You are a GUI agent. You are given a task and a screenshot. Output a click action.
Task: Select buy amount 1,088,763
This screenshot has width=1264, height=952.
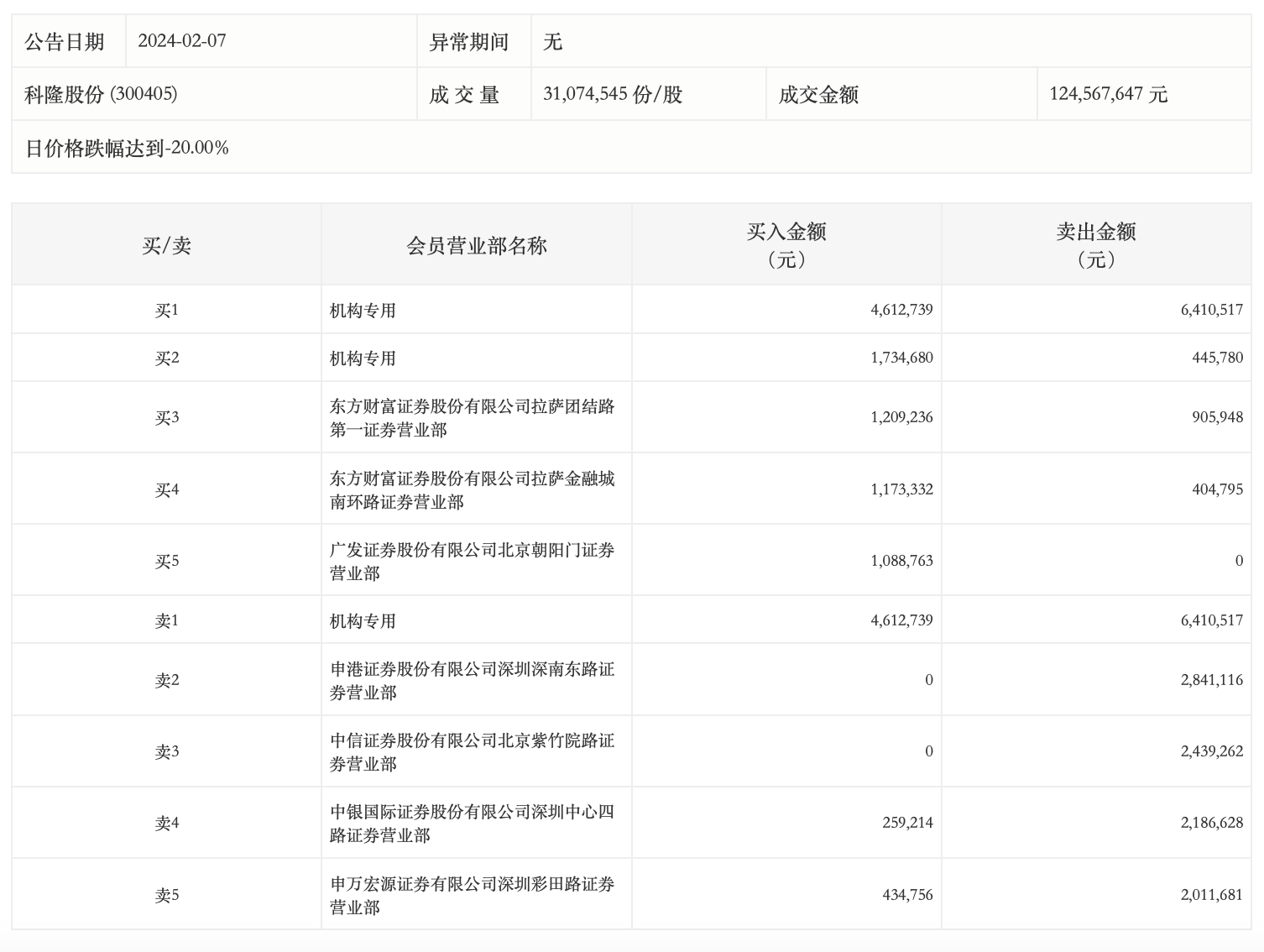click(901, 561)
